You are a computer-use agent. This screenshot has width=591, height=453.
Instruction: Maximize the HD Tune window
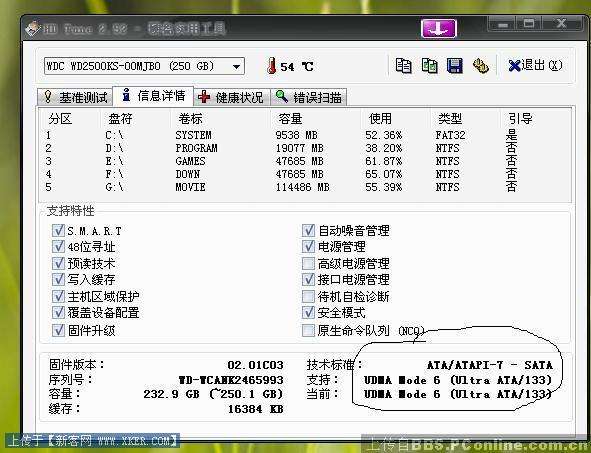pyautogui.click(x=528, y=24)
